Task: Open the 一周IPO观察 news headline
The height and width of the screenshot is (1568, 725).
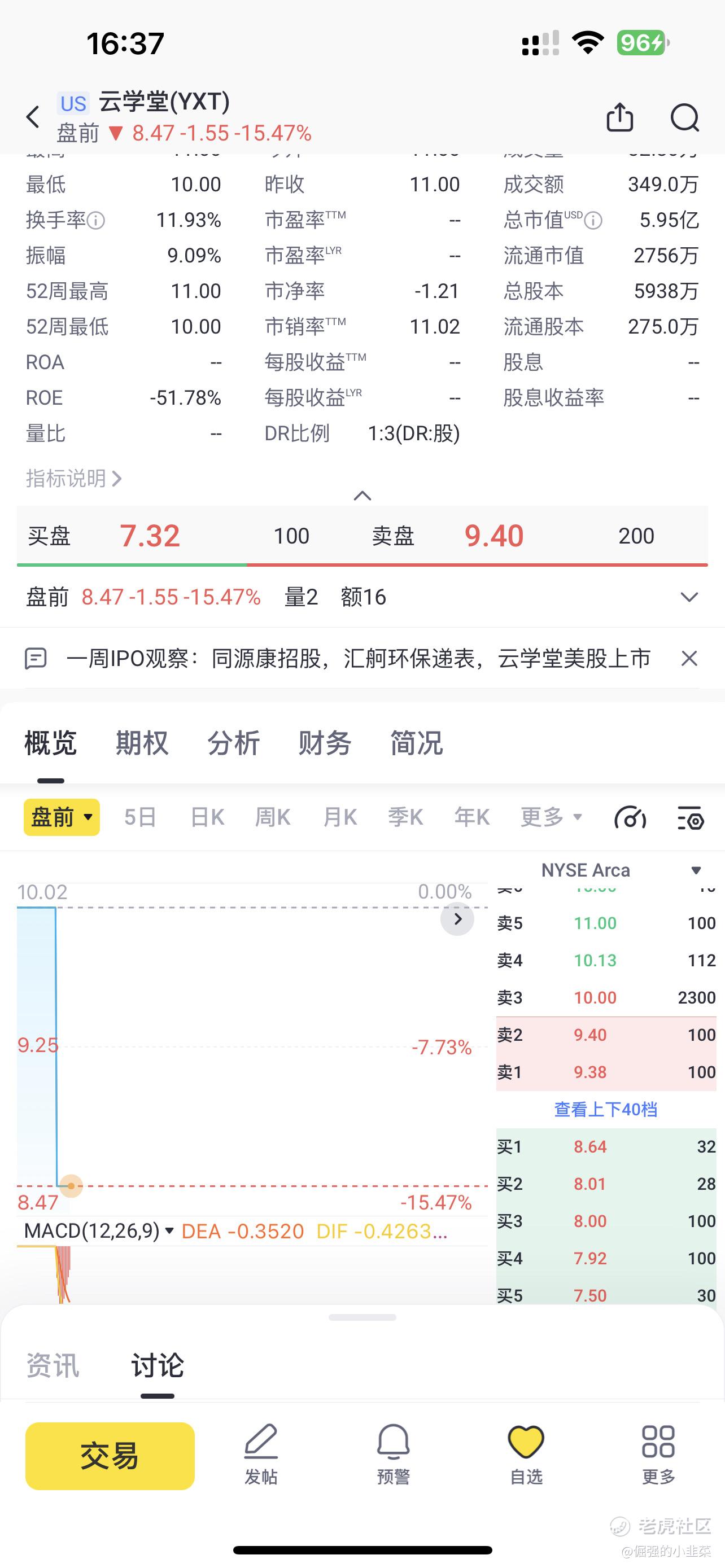Action: pyautogui.click(x=359, y=658)
